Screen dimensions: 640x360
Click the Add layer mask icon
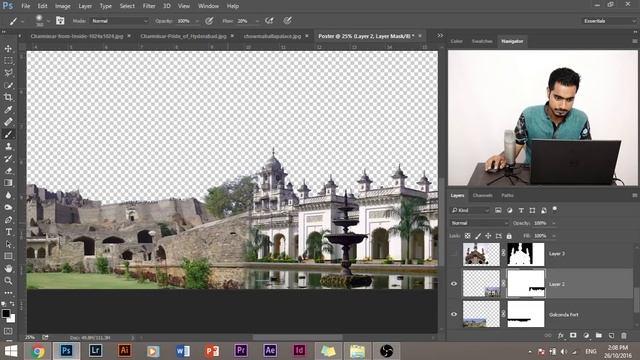[x=573, y=336]
